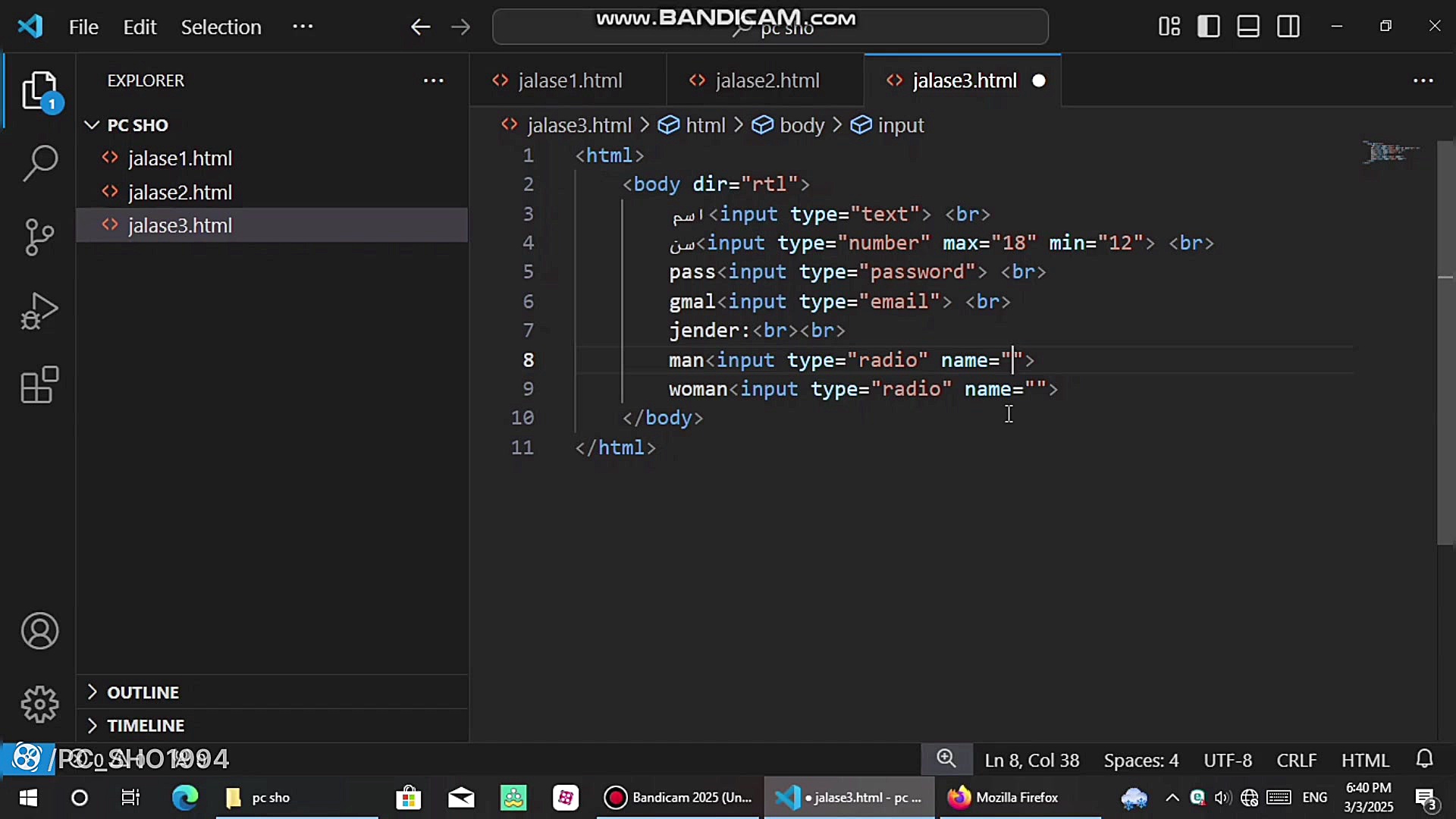Toggle the bottom Panel layout button

[1248, 27]
